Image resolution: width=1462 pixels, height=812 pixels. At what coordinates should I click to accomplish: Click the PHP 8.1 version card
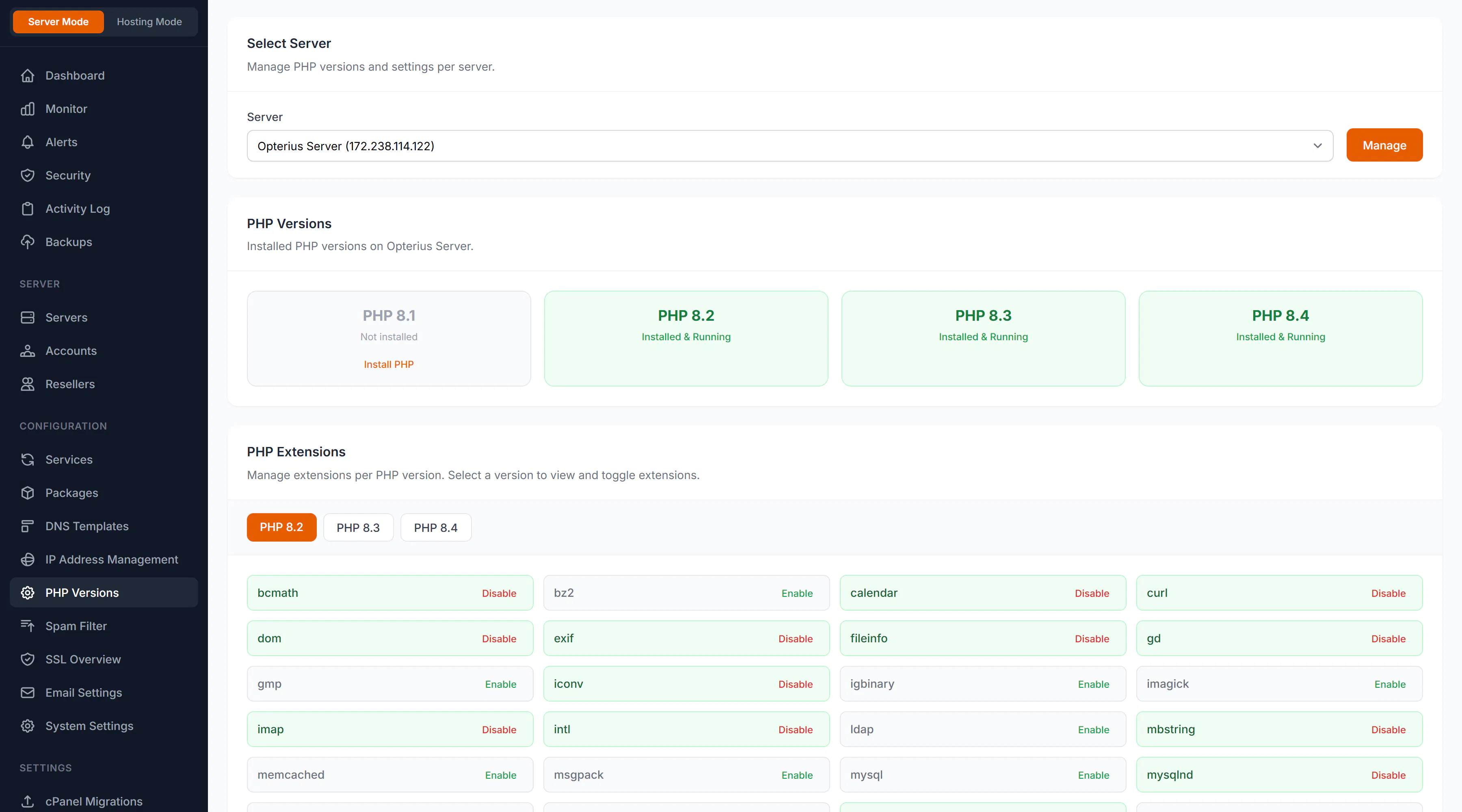(x=389, y=339)
